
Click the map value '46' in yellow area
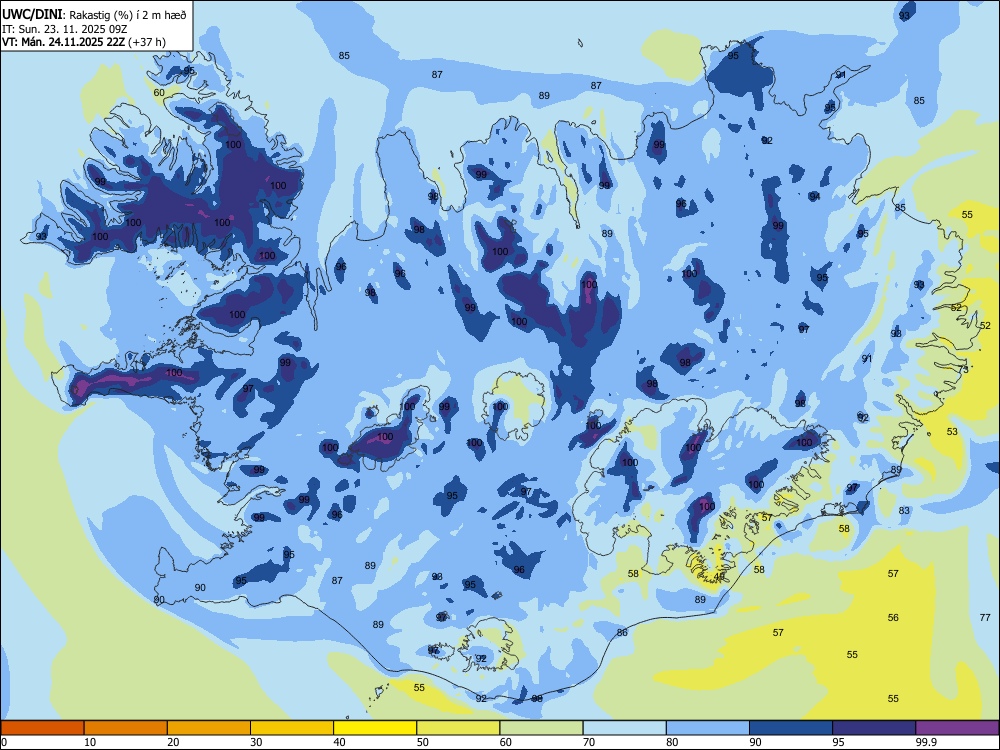pos(719,577)
